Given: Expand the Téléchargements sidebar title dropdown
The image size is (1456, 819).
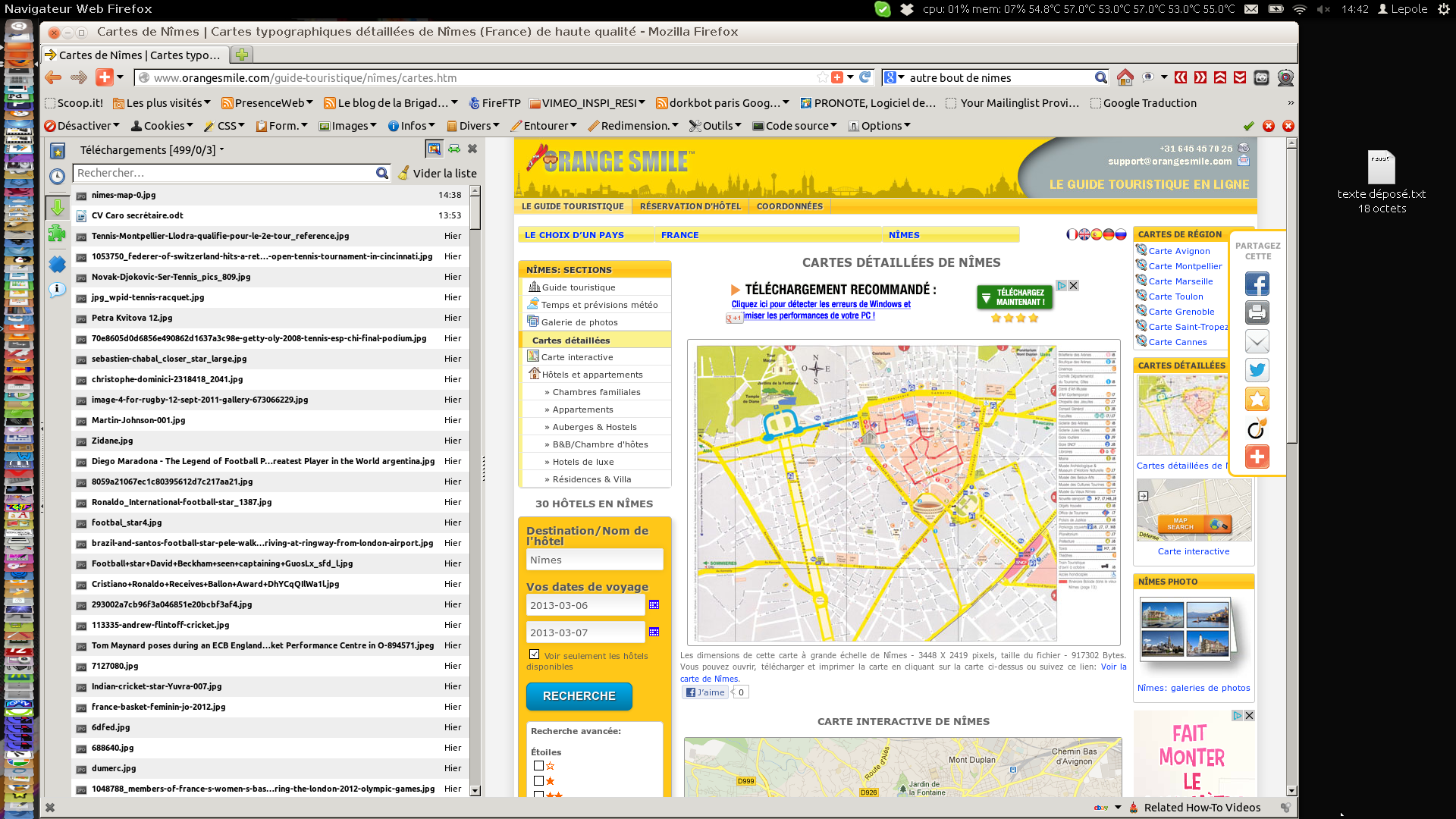Looking at the screenshot, I should click(152, 150).
